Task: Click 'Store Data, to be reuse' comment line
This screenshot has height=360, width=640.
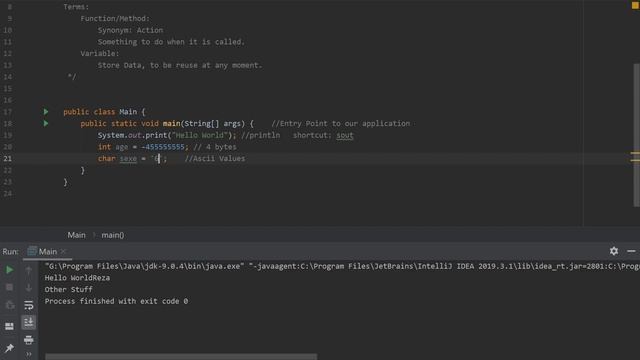Action: point(180,65)
